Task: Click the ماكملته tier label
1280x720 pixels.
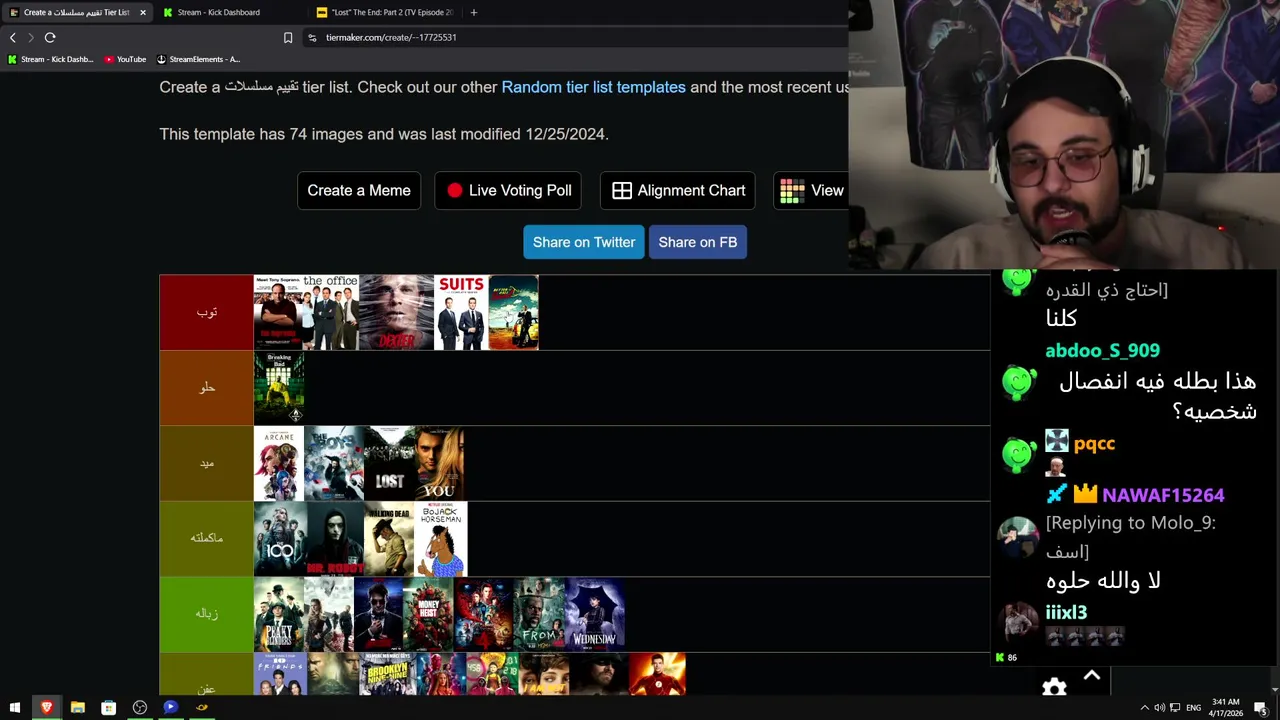Action: click(x=206, y=539)
